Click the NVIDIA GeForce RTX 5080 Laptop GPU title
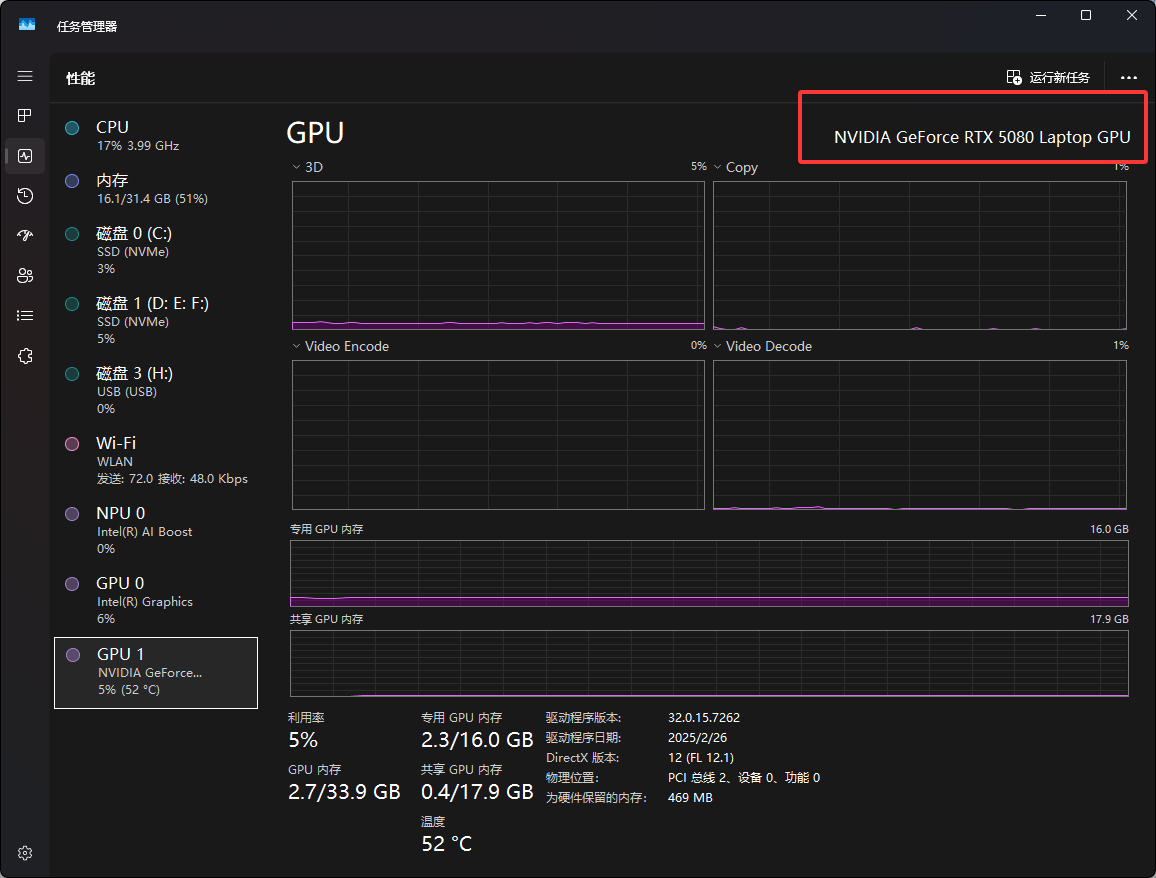 click(982, 137)
